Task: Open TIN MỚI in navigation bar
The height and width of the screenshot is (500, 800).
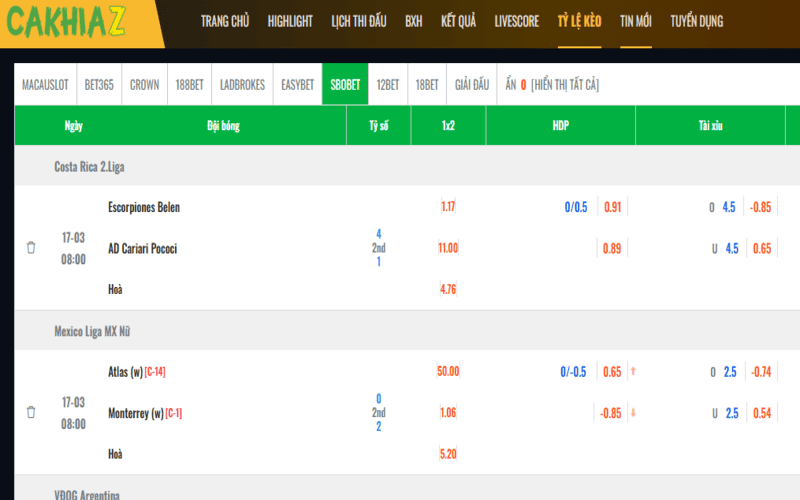Action: click(x=635, y=21)
